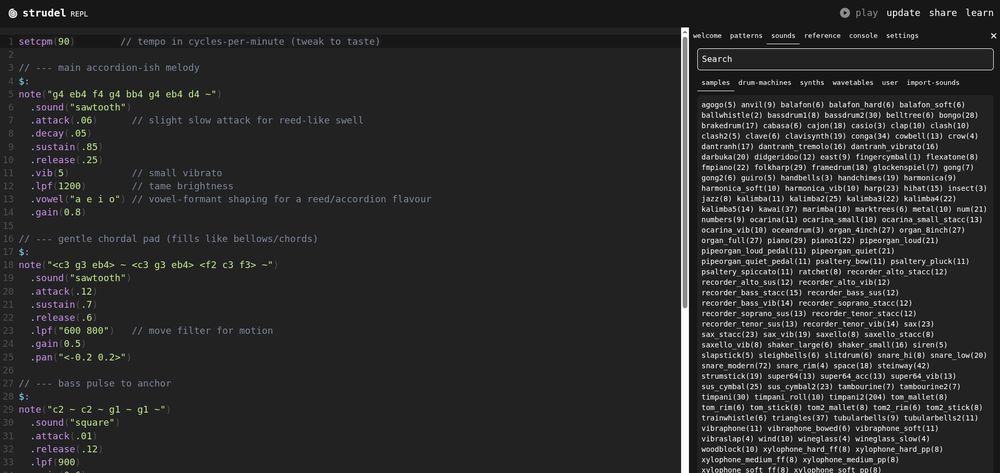
Task: Click the sax(23) sample
Action: pos(919,324)
